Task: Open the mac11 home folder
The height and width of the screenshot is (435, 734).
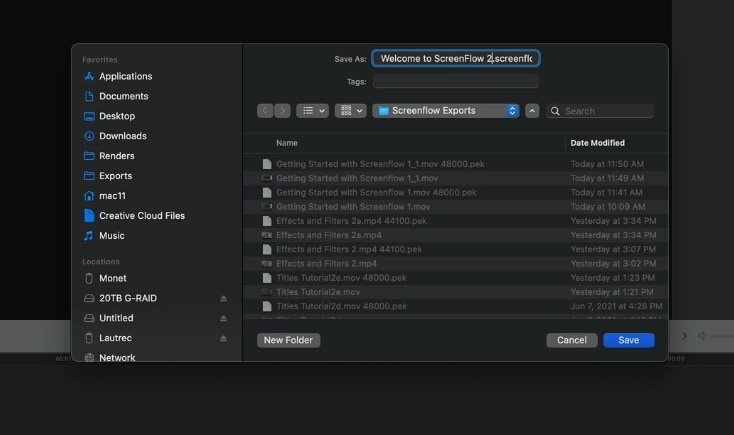Action: (x=114, y=196)
